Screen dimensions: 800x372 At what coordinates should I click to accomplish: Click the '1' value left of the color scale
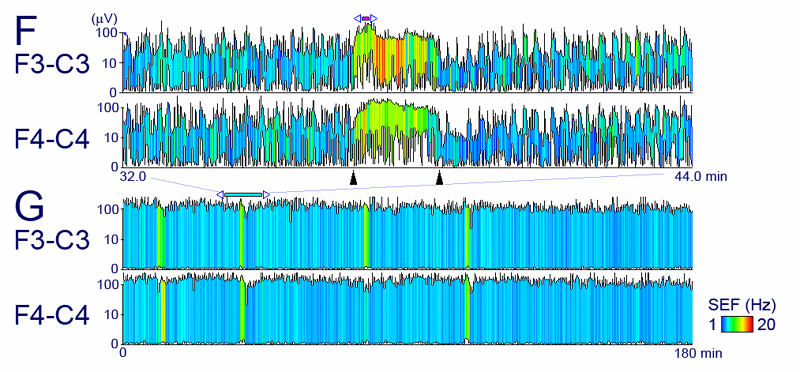(x=713, y=325)
